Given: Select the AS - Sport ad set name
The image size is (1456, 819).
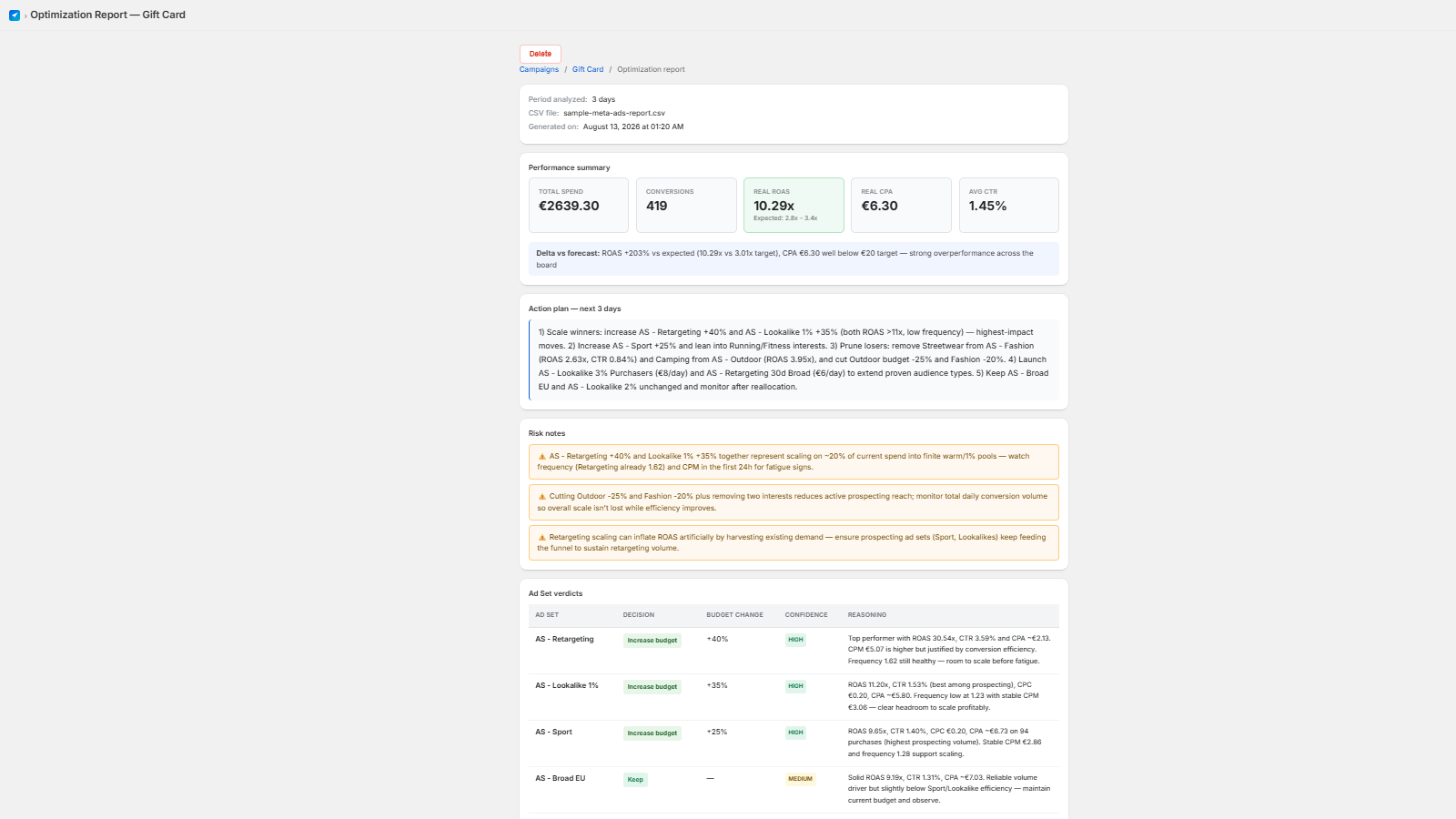Looking at the screenshot, I should [554, 732].
